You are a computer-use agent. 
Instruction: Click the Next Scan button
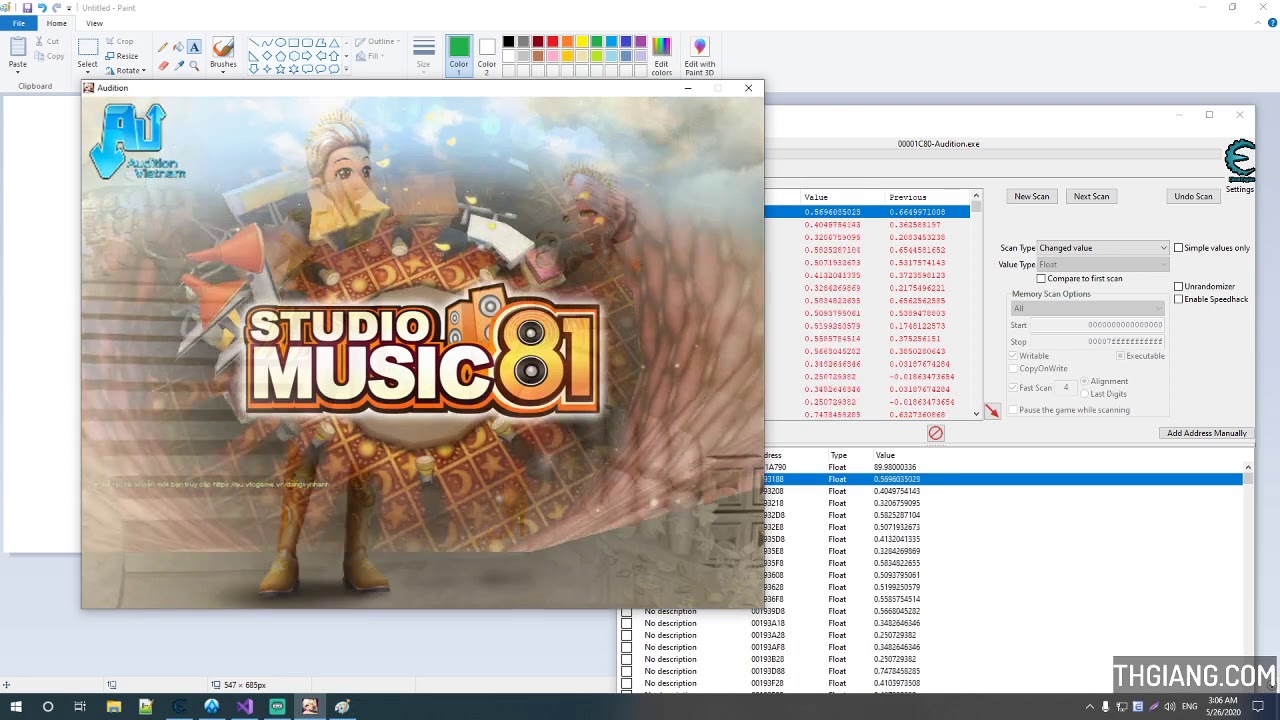(1091, 196)
